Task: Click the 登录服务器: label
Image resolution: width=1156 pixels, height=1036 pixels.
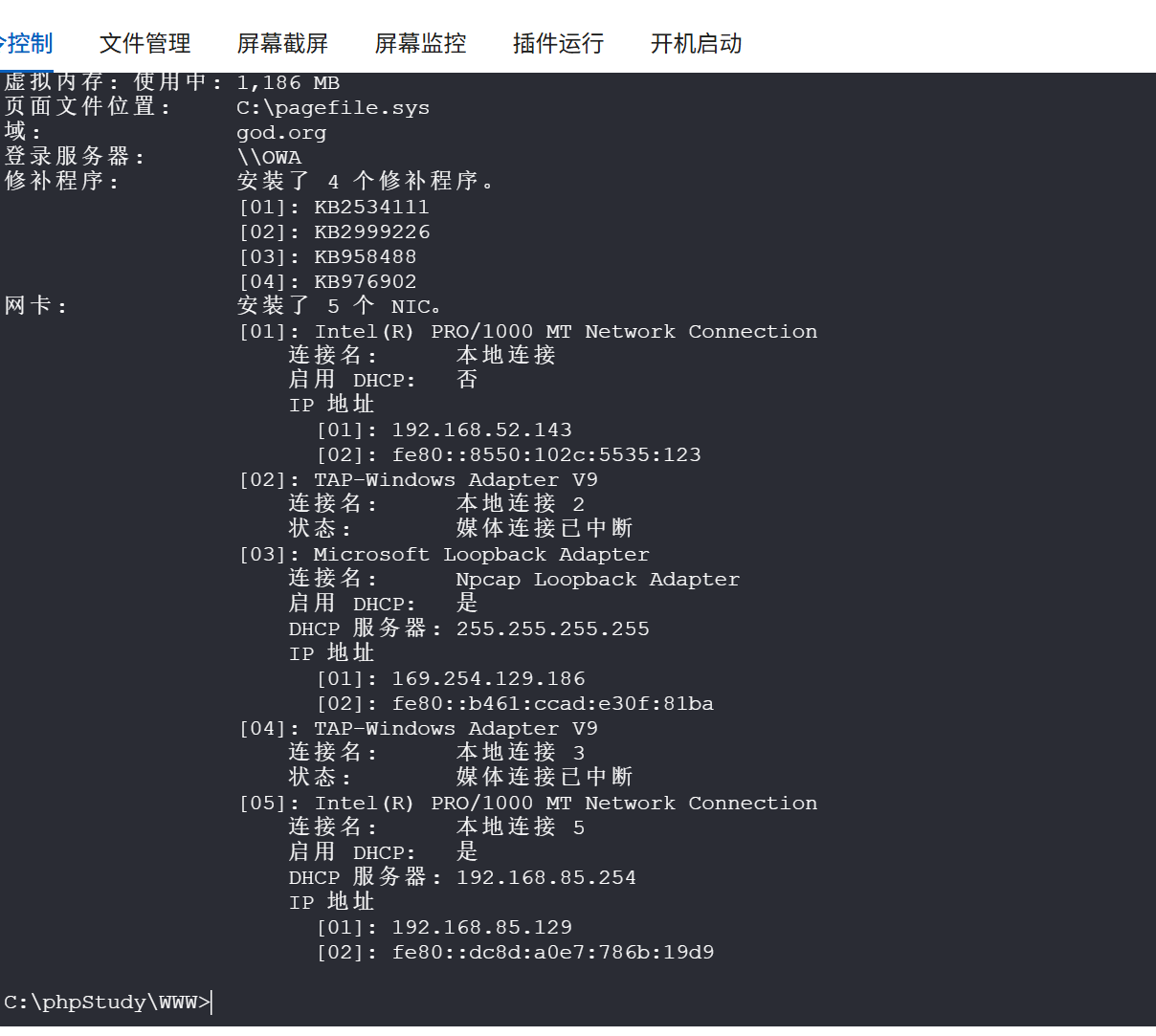Action: coord(75,157)
